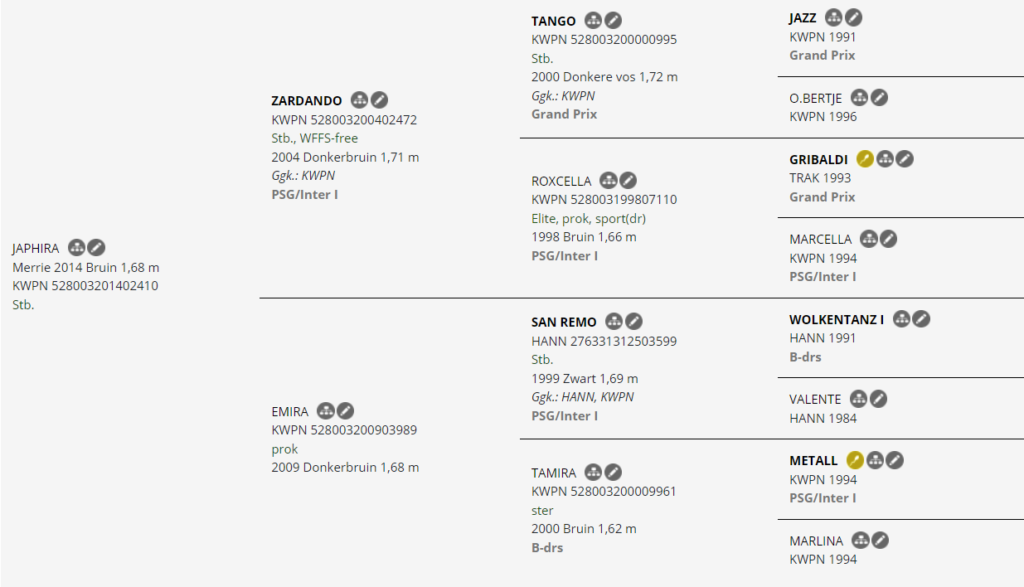
Task: Click the yellow icon beside GRIBALDI
Action: [866, 159]
